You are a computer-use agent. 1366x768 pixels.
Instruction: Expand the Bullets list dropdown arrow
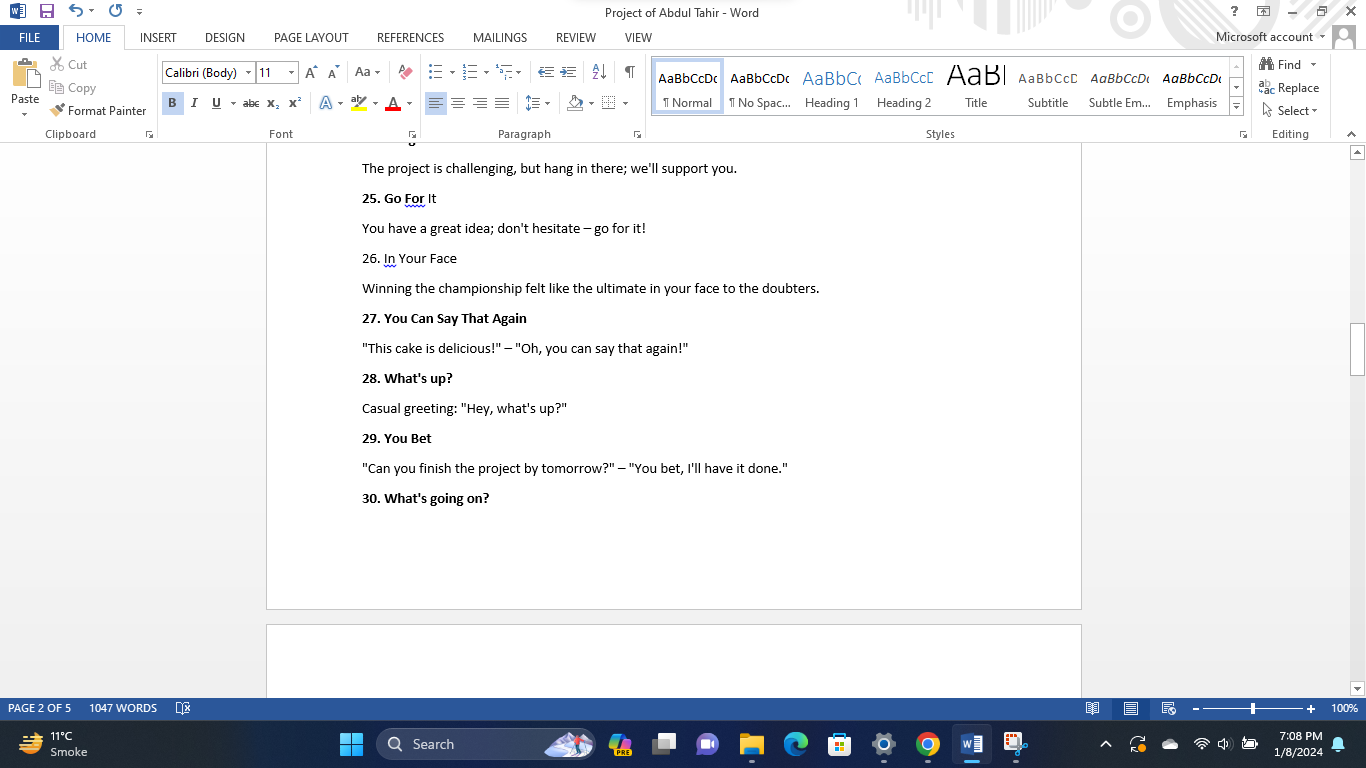[x=452, y=72]
